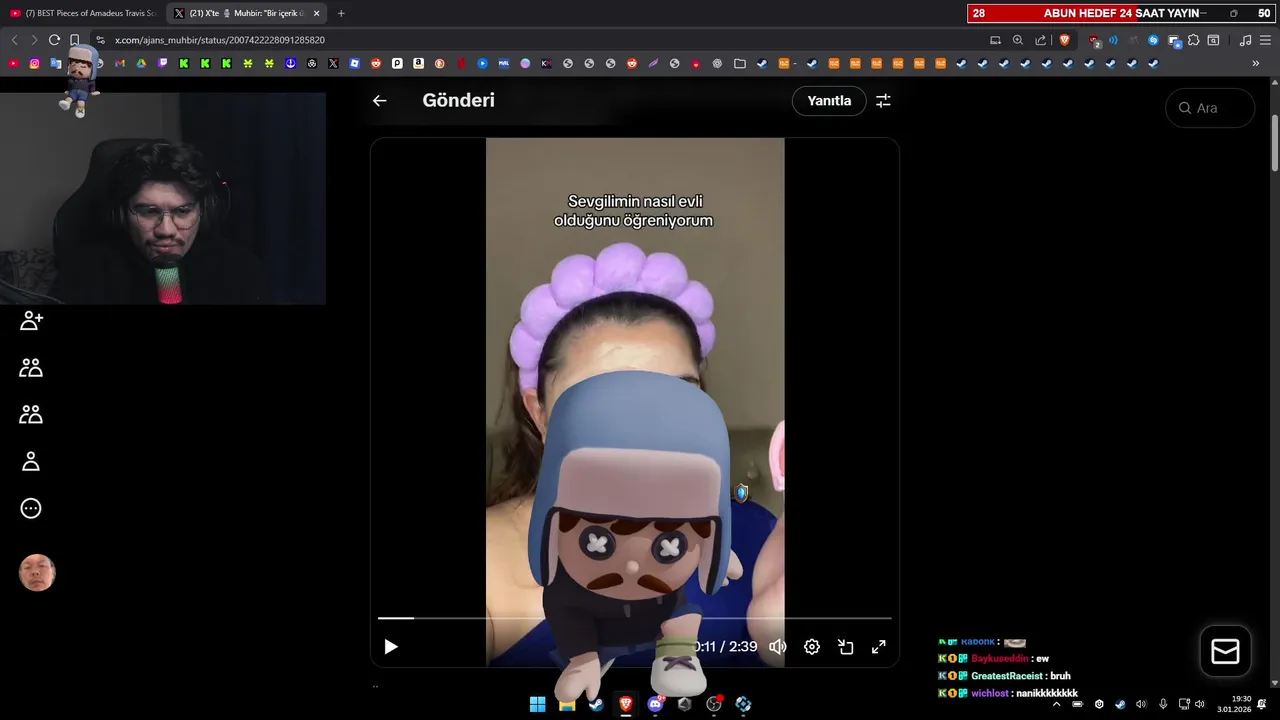Image resolution: width=1280 pixels, height=720 pixels.
Task: Open the messages envelope button
Action: tap(1225, 651)
